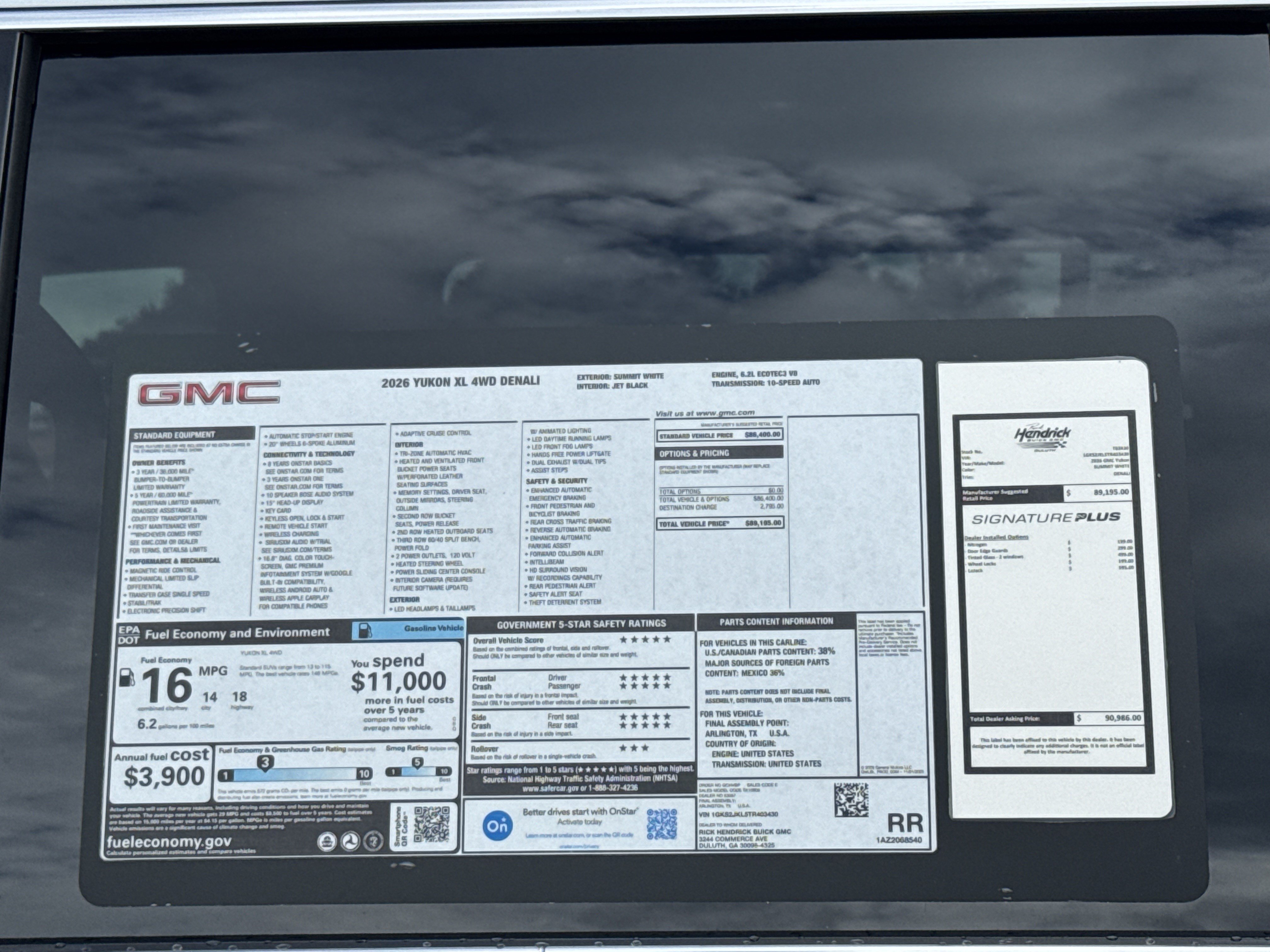Click the blue OnStar QR code

click(662, 824)
